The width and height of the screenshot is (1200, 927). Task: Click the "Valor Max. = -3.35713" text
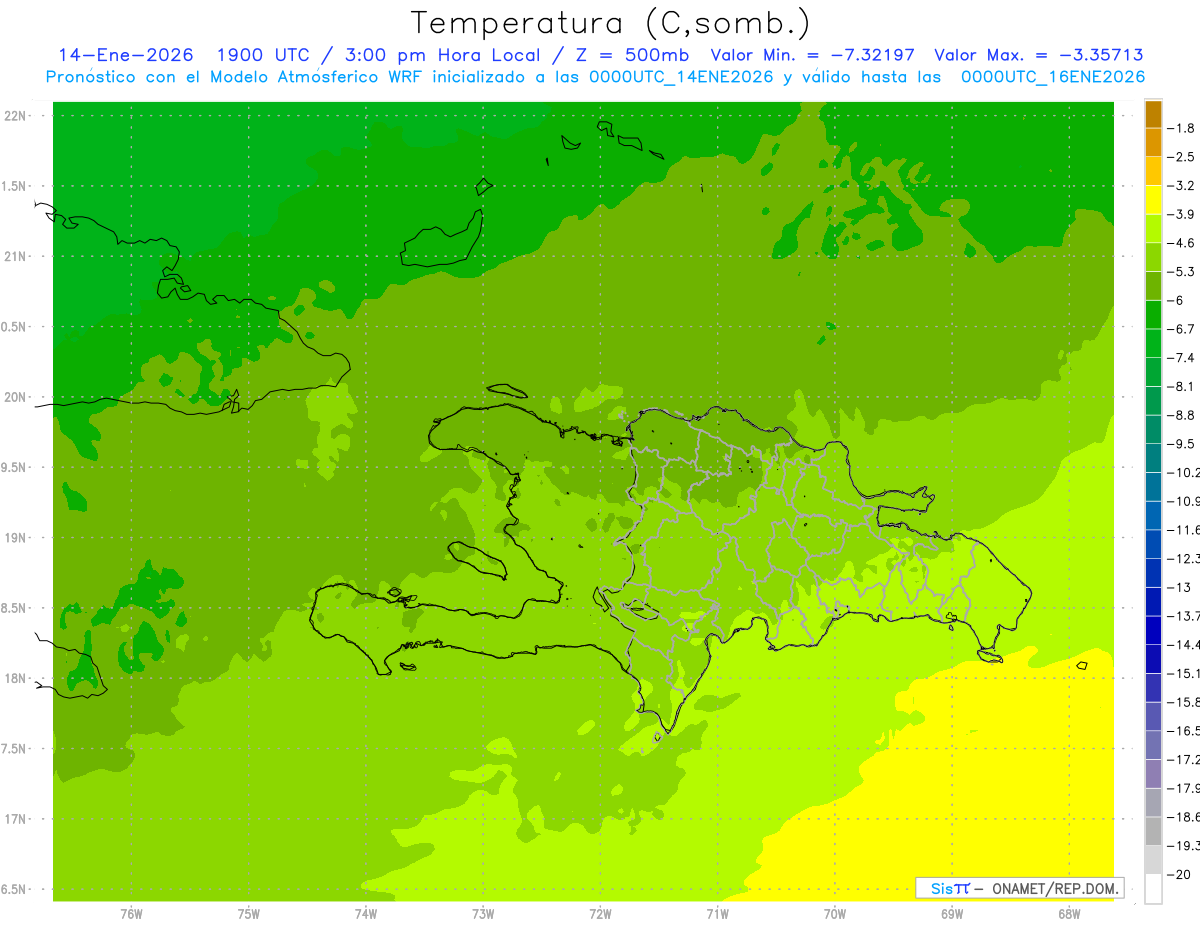pos(1038,56)
